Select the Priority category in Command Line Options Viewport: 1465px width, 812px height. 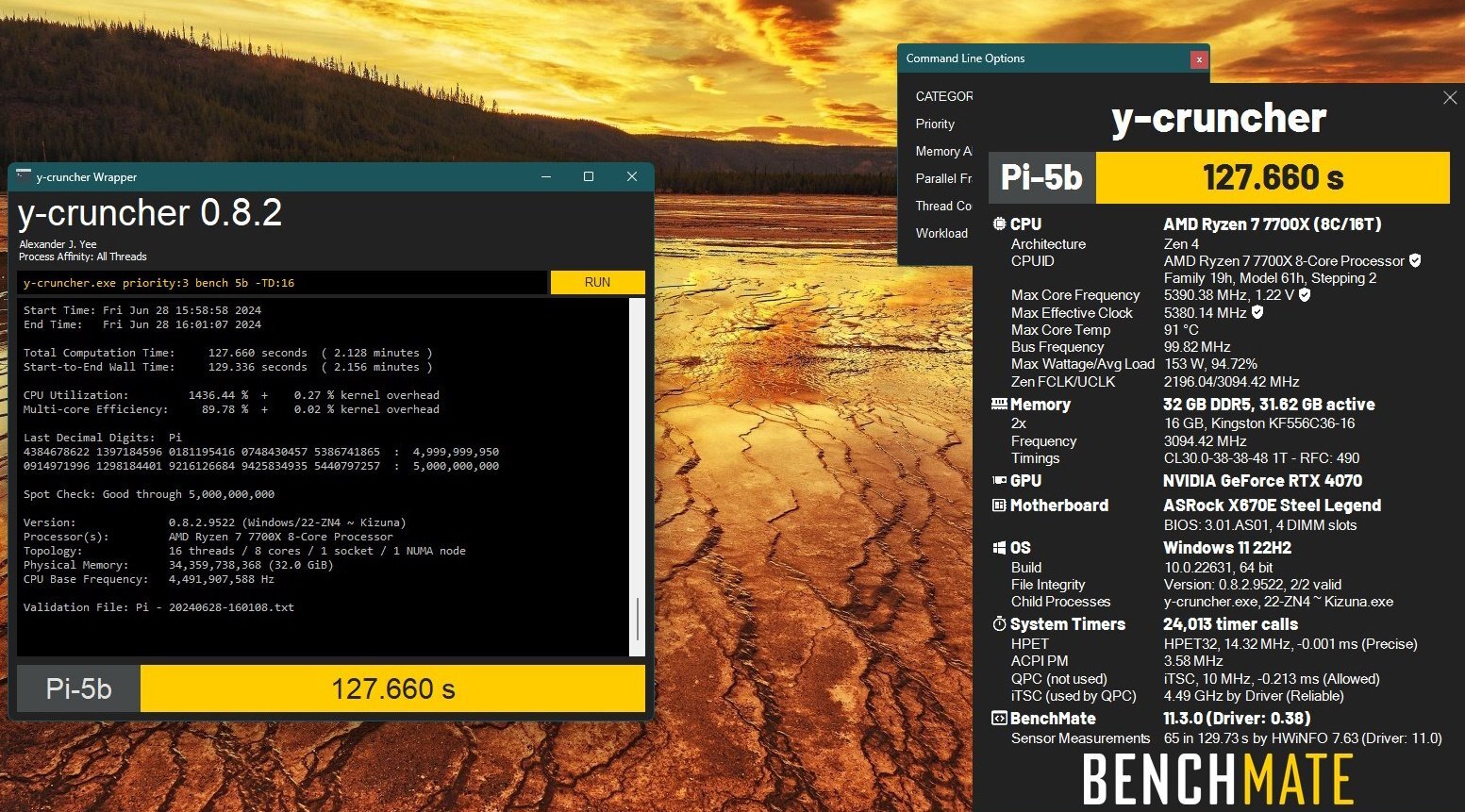(935, 124)
